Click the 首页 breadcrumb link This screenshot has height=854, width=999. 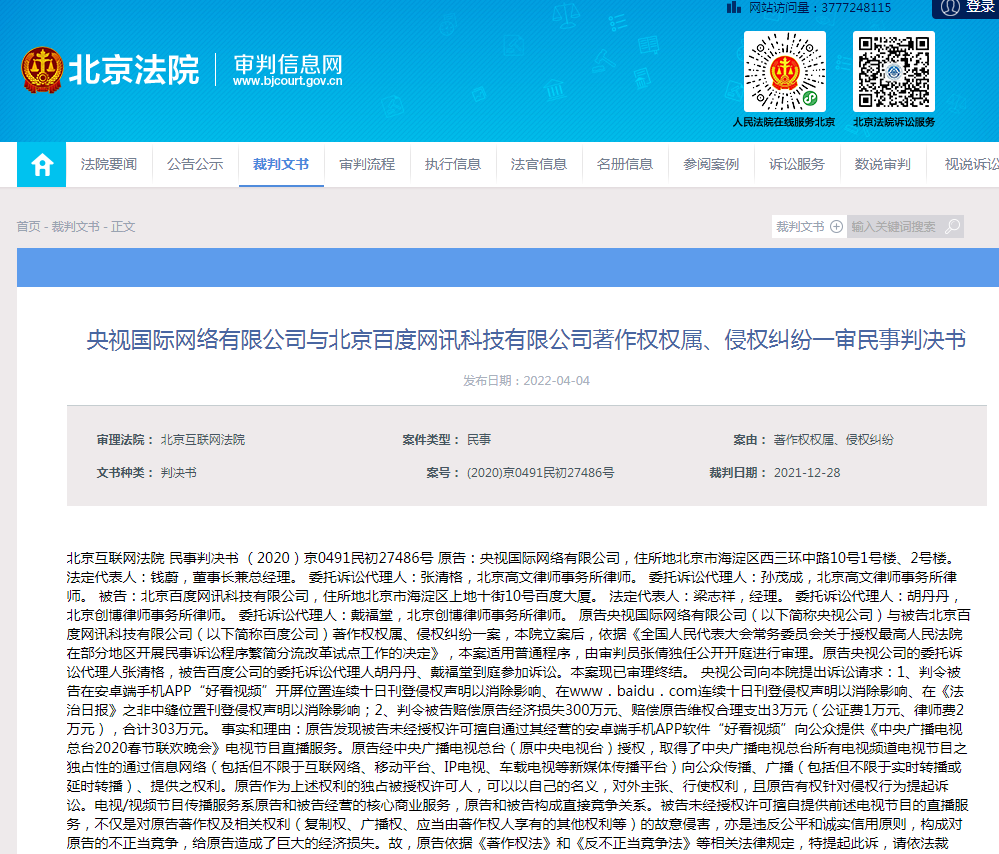coord(28,227)
